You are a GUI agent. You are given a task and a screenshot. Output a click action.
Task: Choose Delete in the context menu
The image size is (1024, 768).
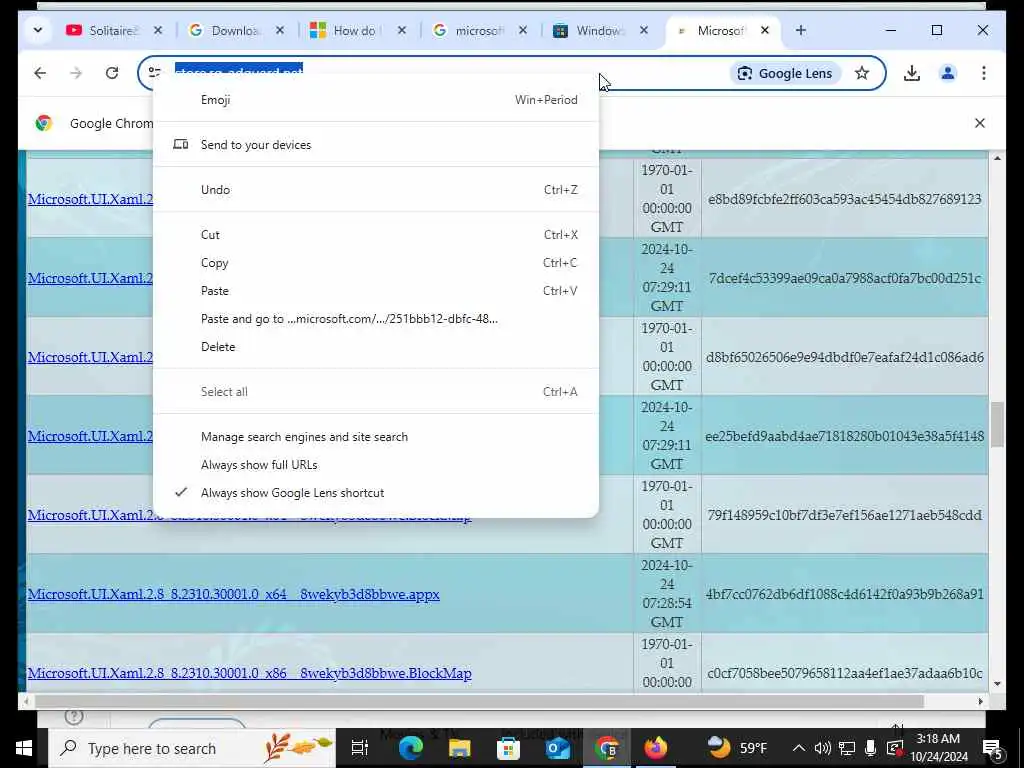coord(376,347)
